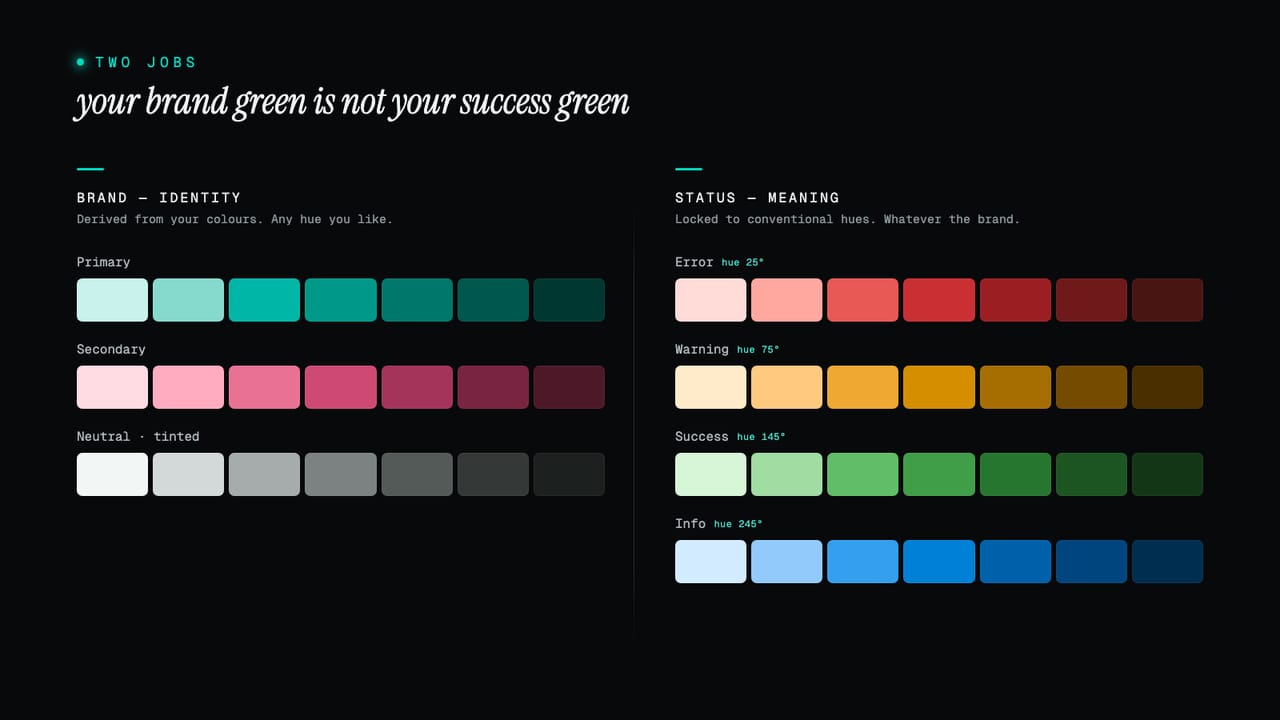
Task: Select the lightest Info pale blue swatch
Action: (x=710, y=561)
